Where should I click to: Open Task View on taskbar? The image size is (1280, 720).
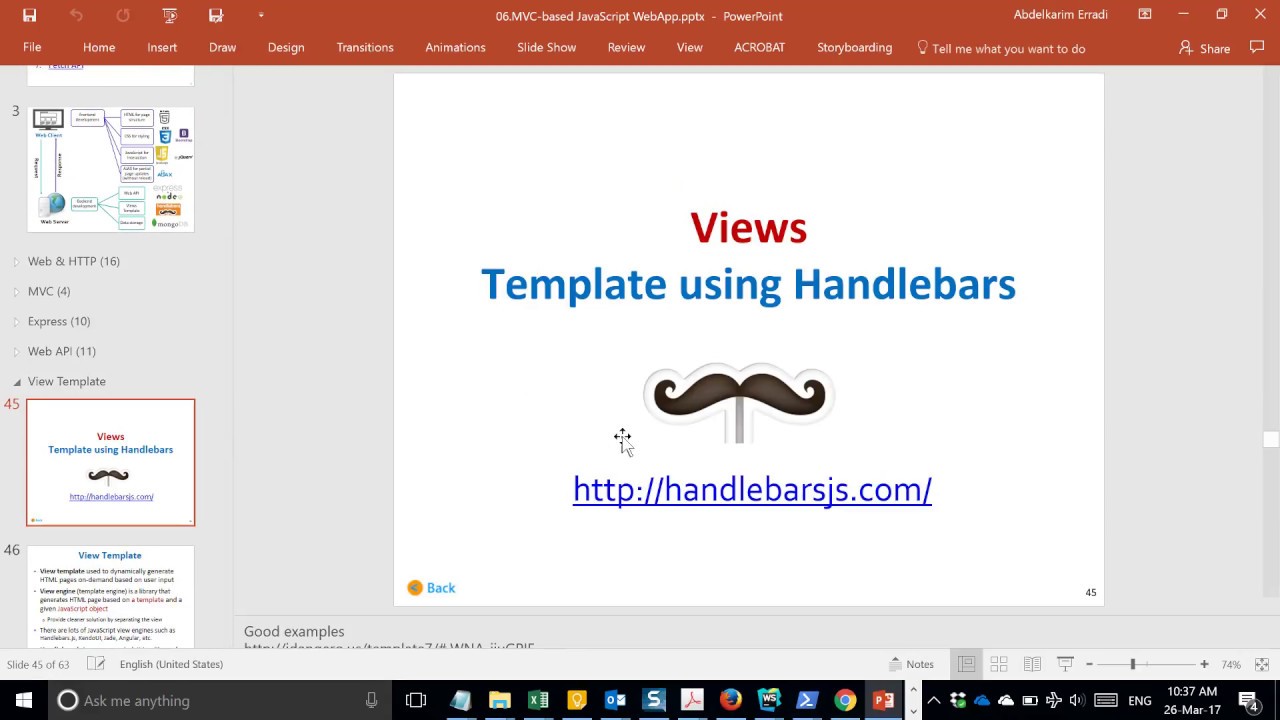[x=416, y=700]
